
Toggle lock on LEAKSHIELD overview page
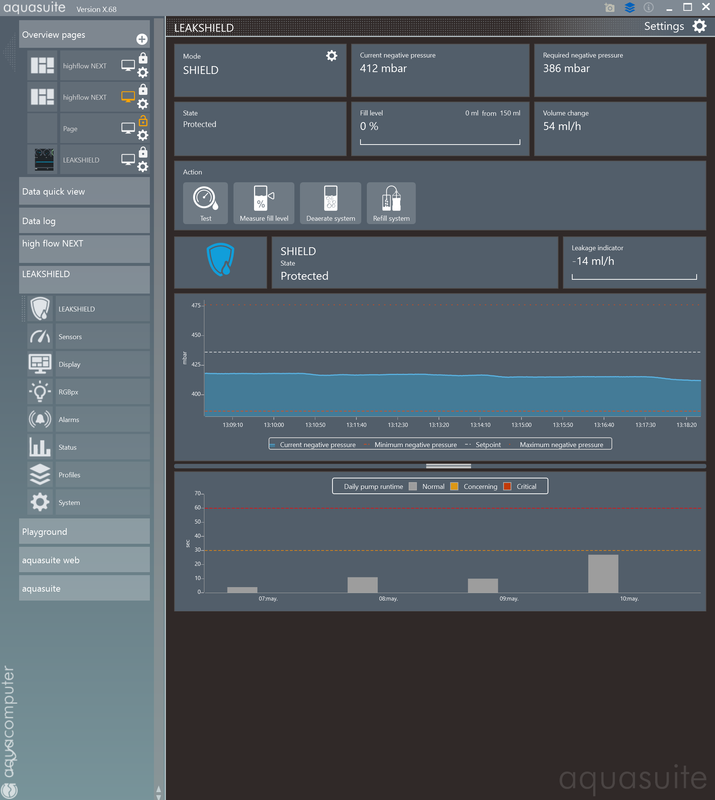tap(143, 152)
